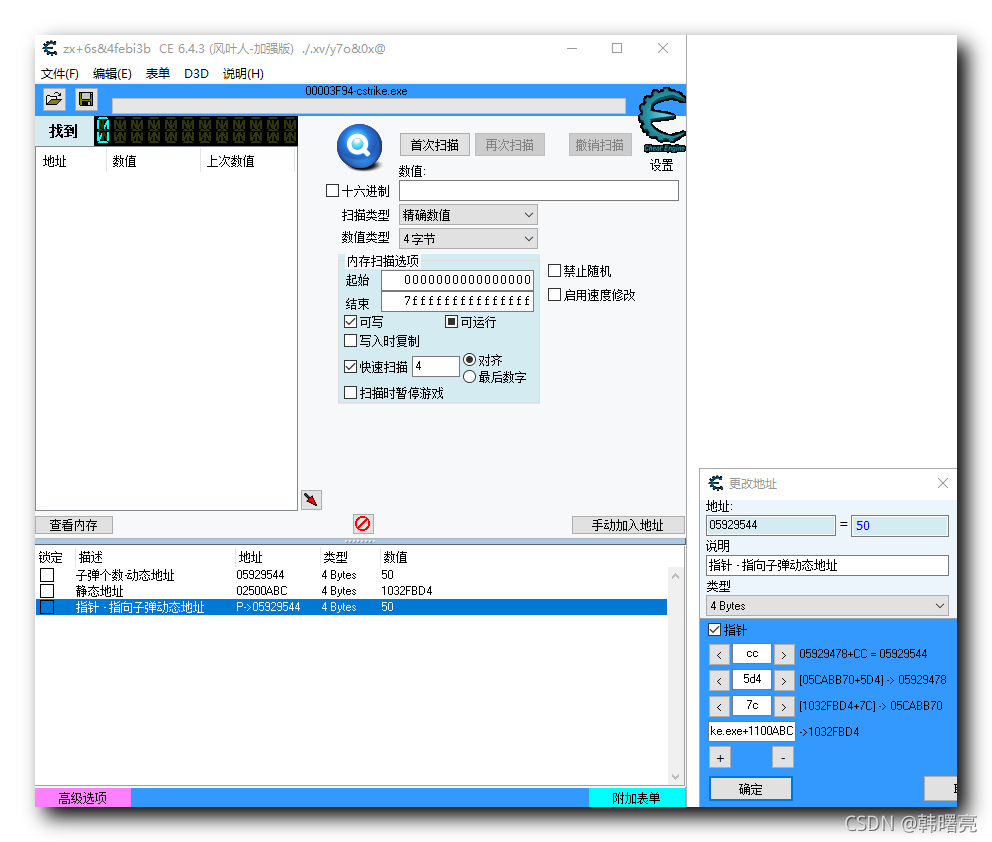Screen dimensions: 992x842
Task: Select 对齐 alignment radio button
Action: pyautogui.click(x=469, y=359)
